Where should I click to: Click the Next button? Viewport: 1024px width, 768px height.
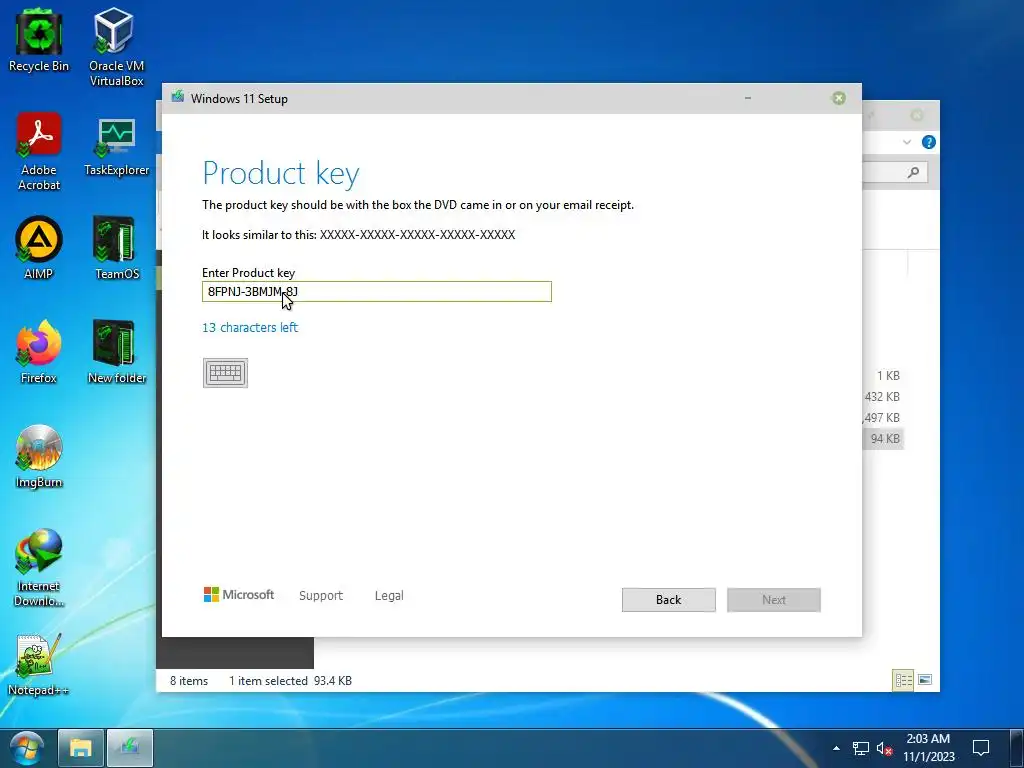(774, 600)
